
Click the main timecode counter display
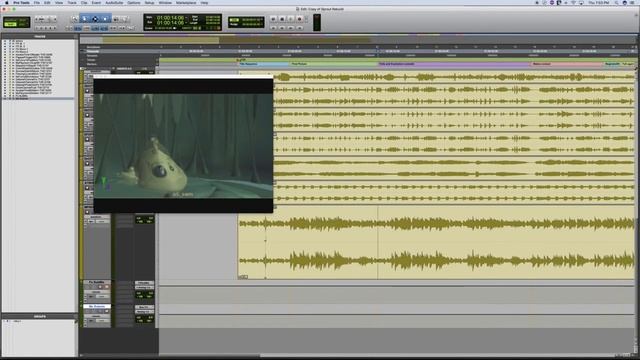(170, 18)
